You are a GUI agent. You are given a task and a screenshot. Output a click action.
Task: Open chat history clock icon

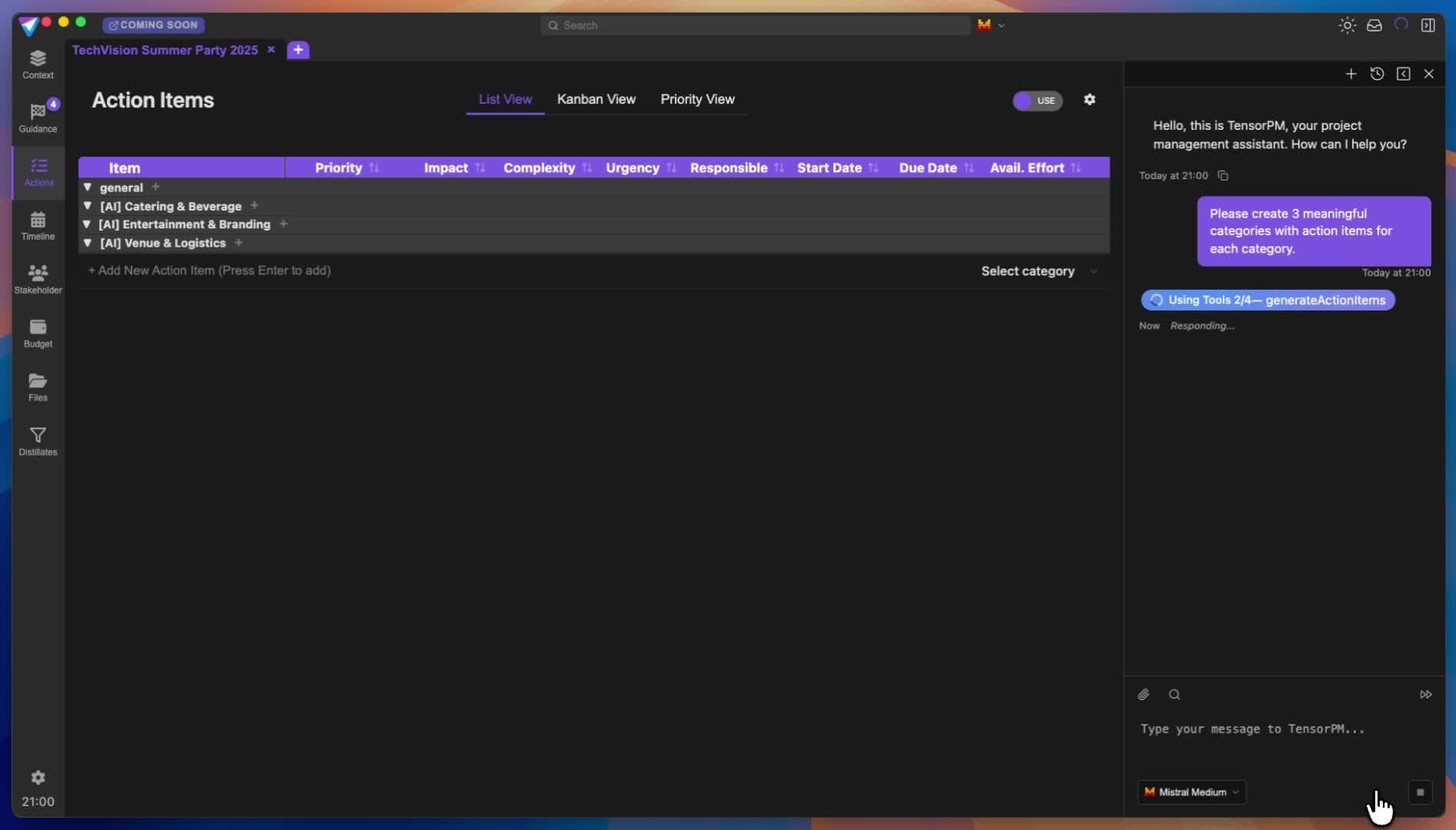coord(1377,74)
